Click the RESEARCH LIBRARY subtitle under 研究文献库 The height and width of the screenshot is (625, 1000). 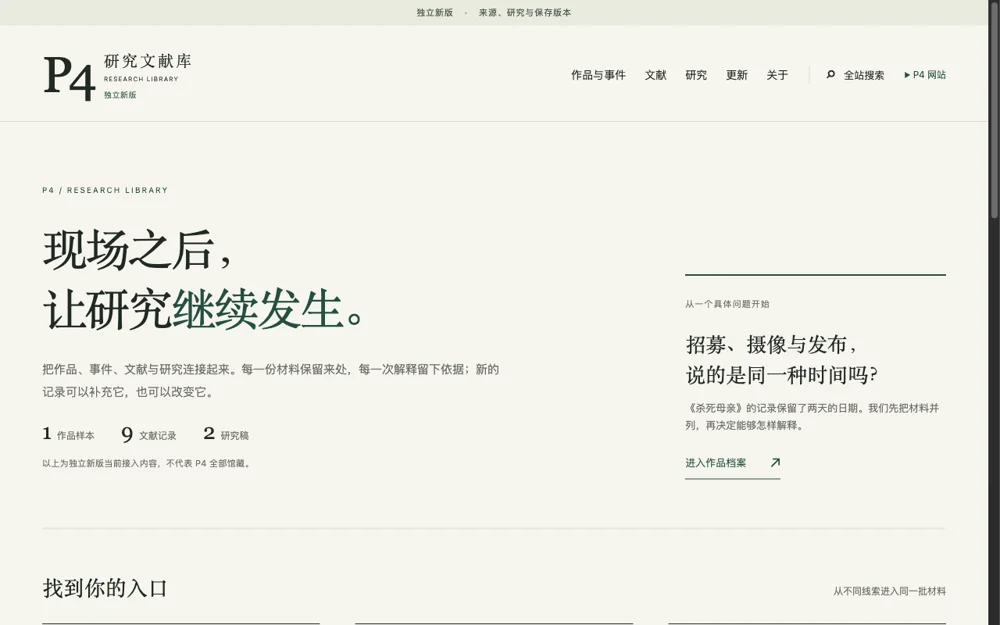141,79
